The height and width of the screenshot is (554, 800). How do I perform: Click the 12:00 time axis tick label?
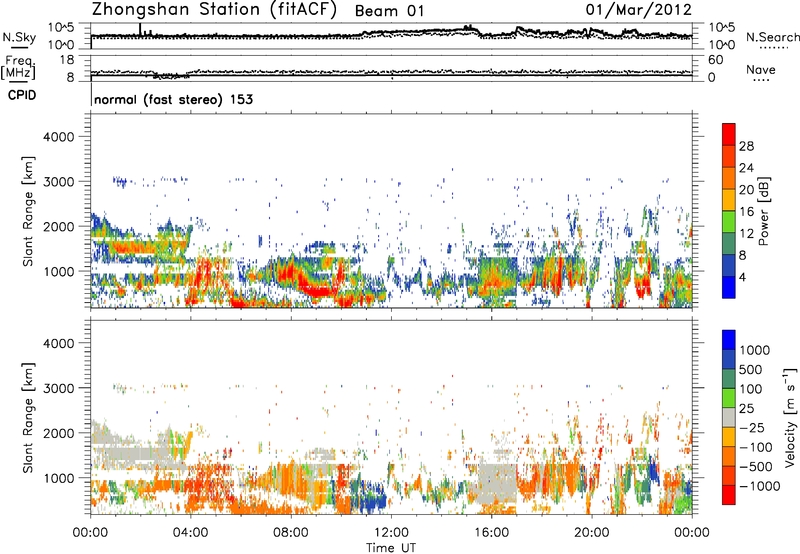391,533
